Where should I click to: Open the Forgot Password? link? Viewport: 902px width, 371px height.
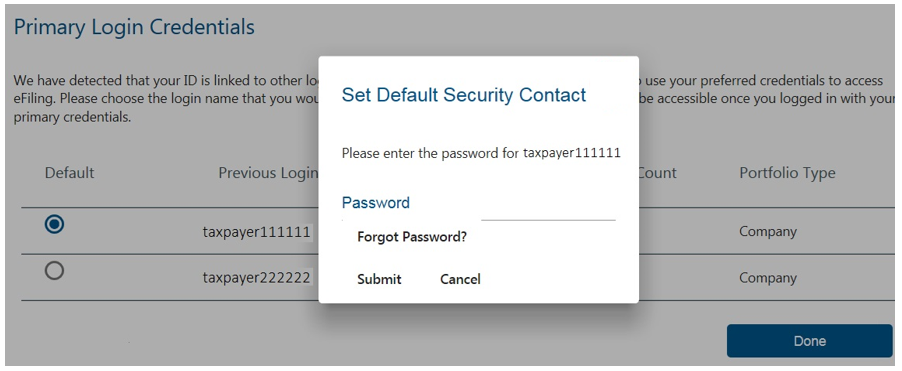(412, 237)
